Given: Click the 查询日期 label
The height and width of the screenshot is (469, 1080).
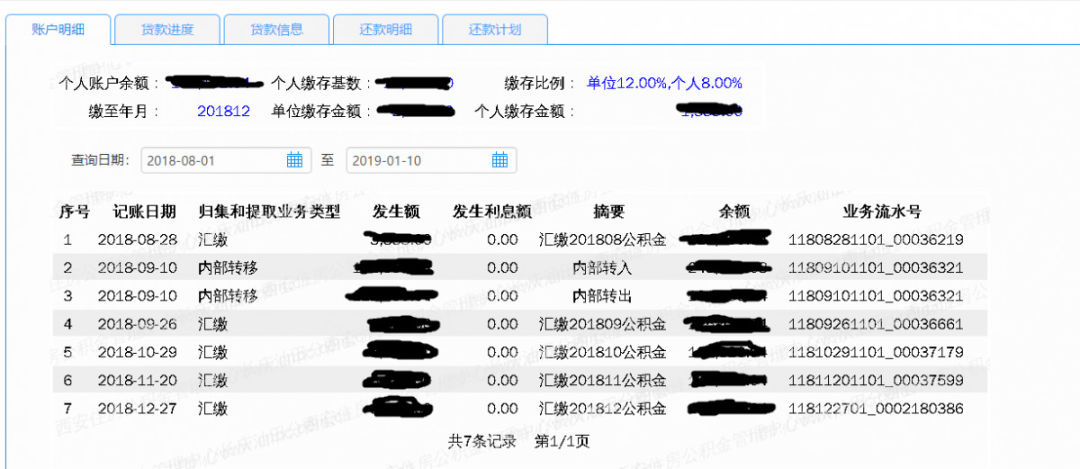Looking at the screenshot, I should coord(101,160).
